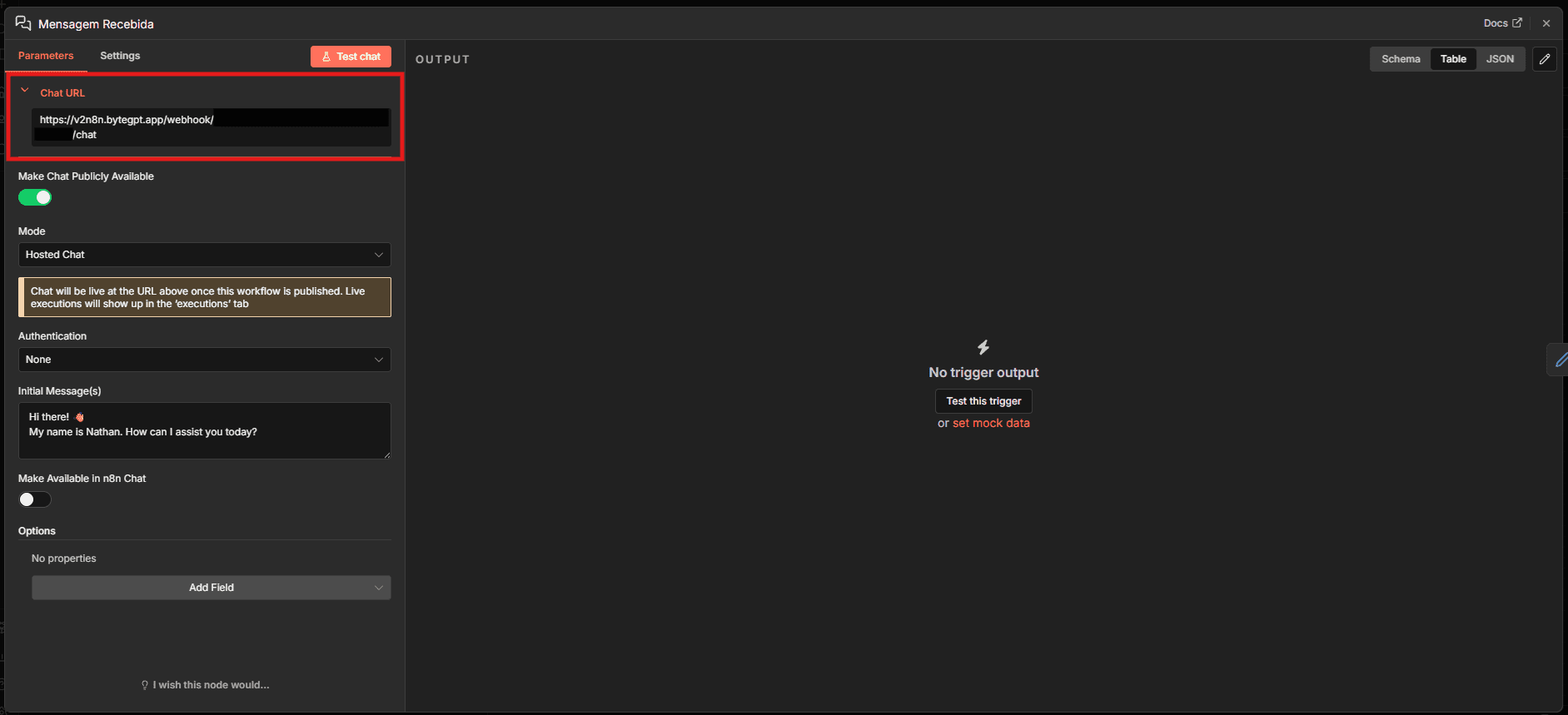Collapse the Chat URL section chevron

25,91
